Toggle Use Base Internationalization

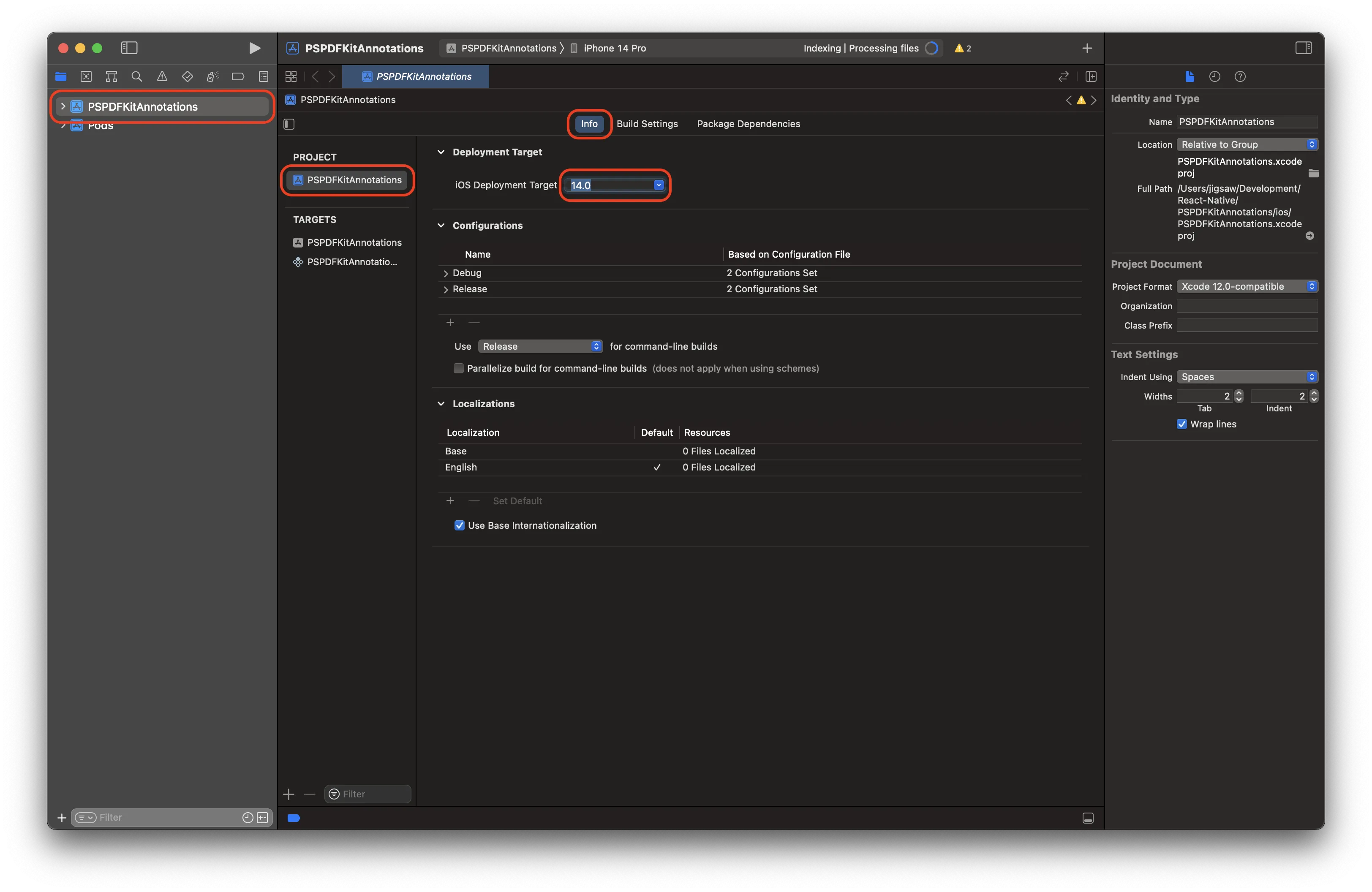pyautogui.click(x=459, y=525)
